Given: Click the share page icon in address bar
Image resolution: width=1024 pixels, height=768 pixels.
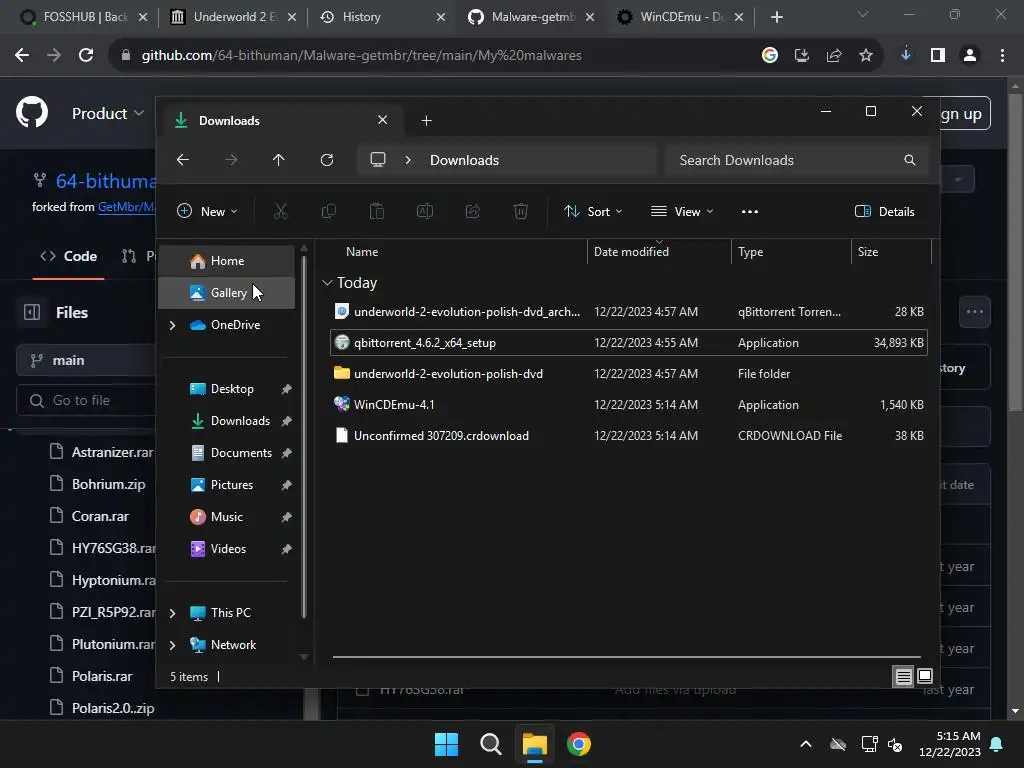Looking at the screenshot, I should [834, 56].
